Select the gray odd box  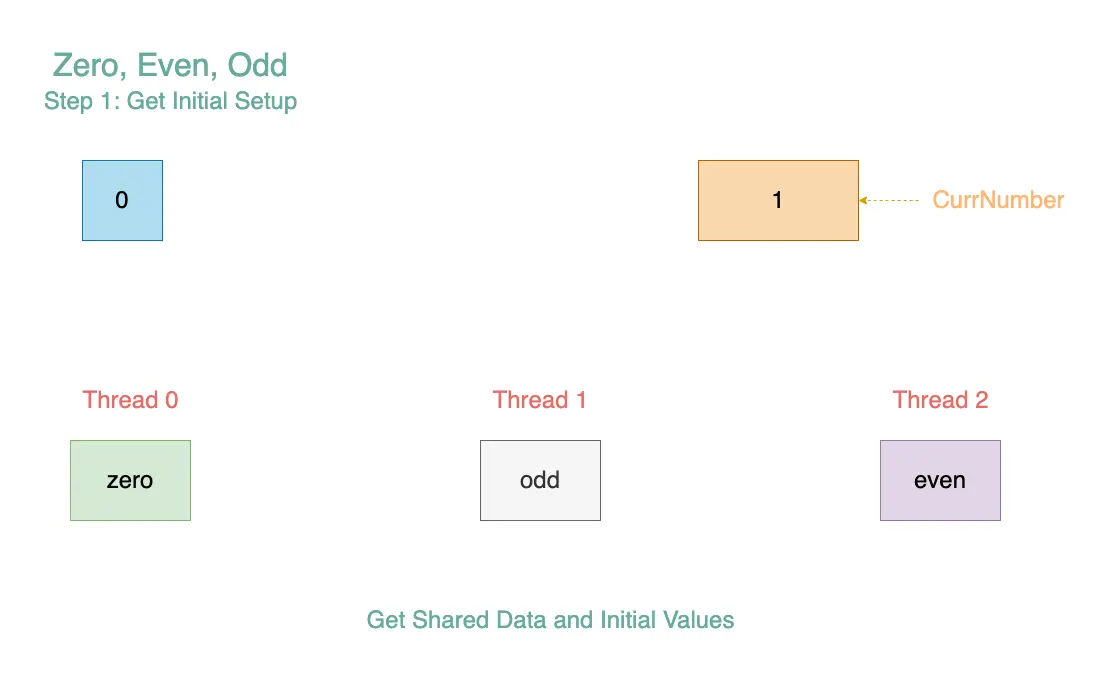(540, 480)
